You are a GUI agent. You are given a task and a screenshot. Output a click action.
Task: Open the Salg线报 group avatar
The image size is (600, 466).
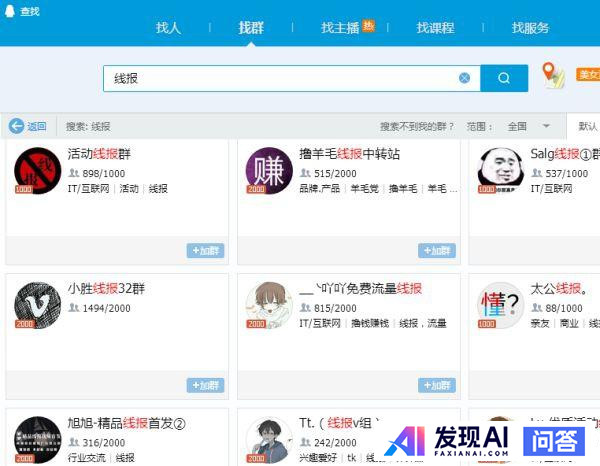501,170
